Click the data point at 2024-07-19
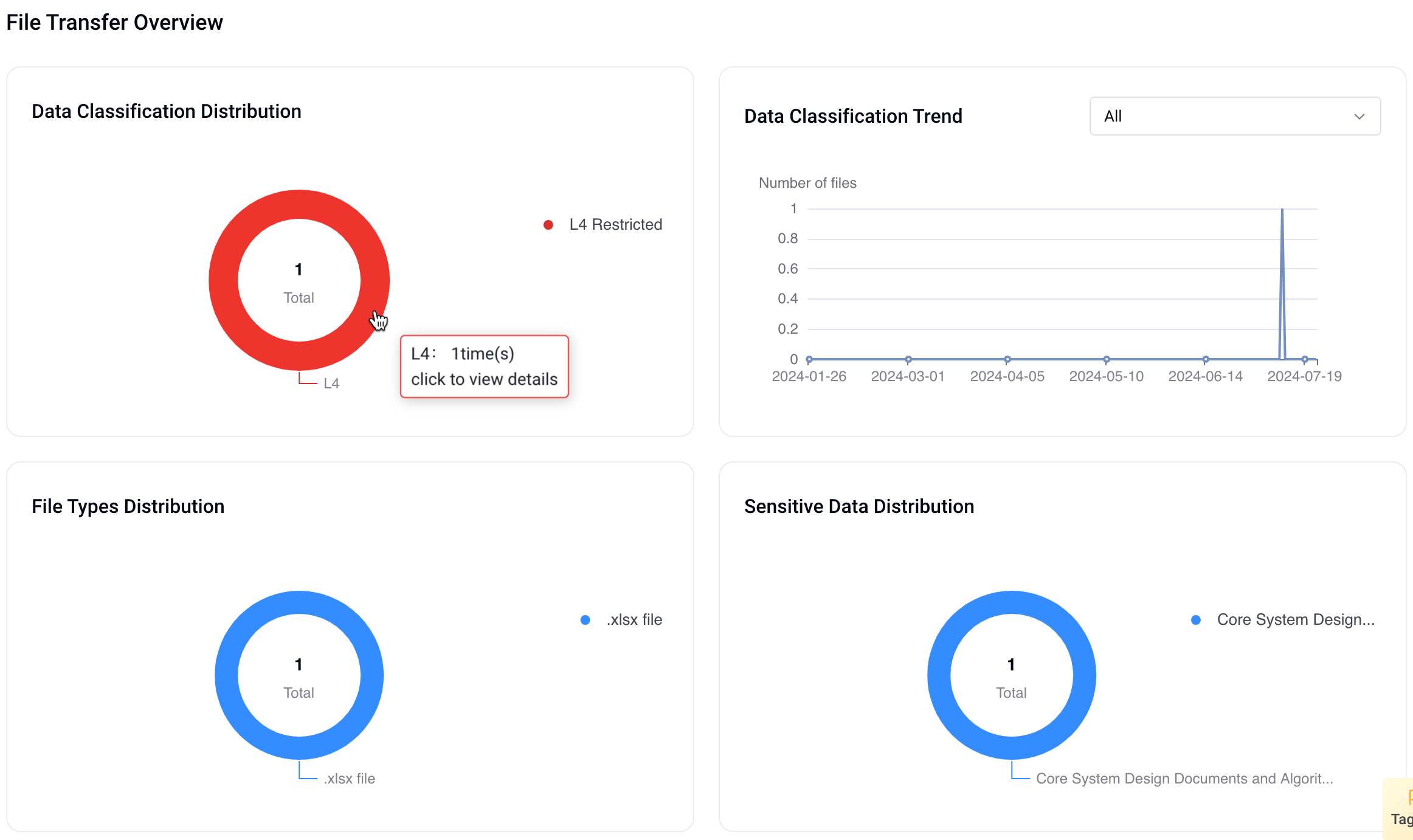 pyautogui.click(x=1305, y=359)
